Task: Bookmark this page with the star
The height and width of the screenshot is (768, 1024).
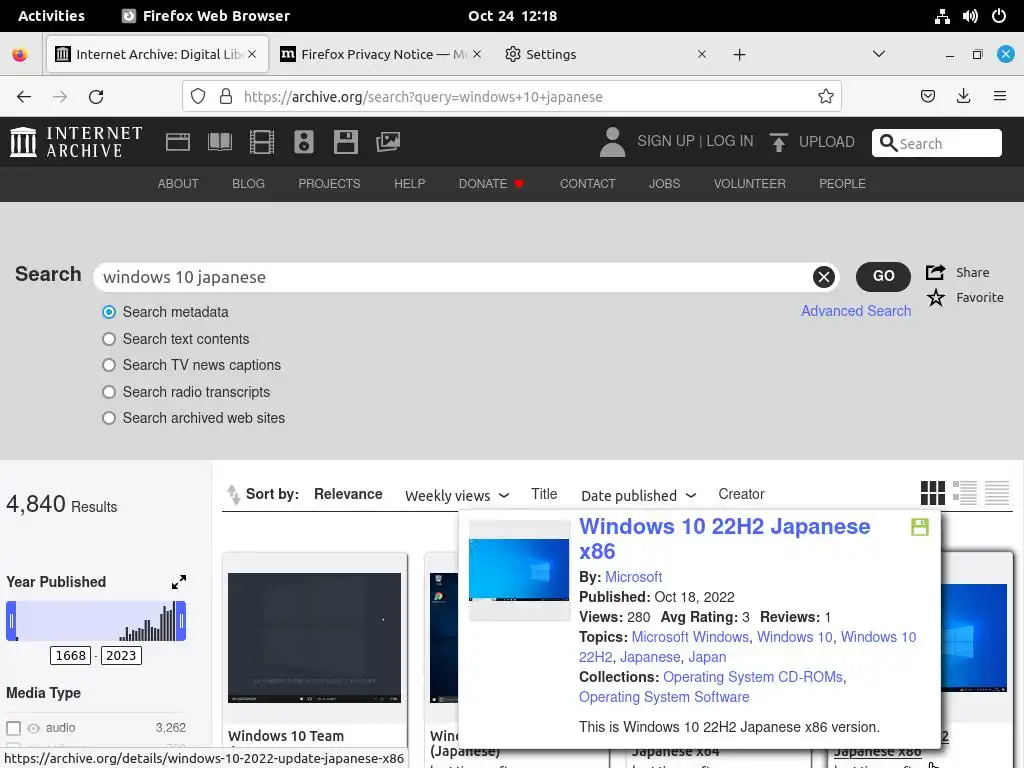Action: pyautogui.click(x=825, y=97)
